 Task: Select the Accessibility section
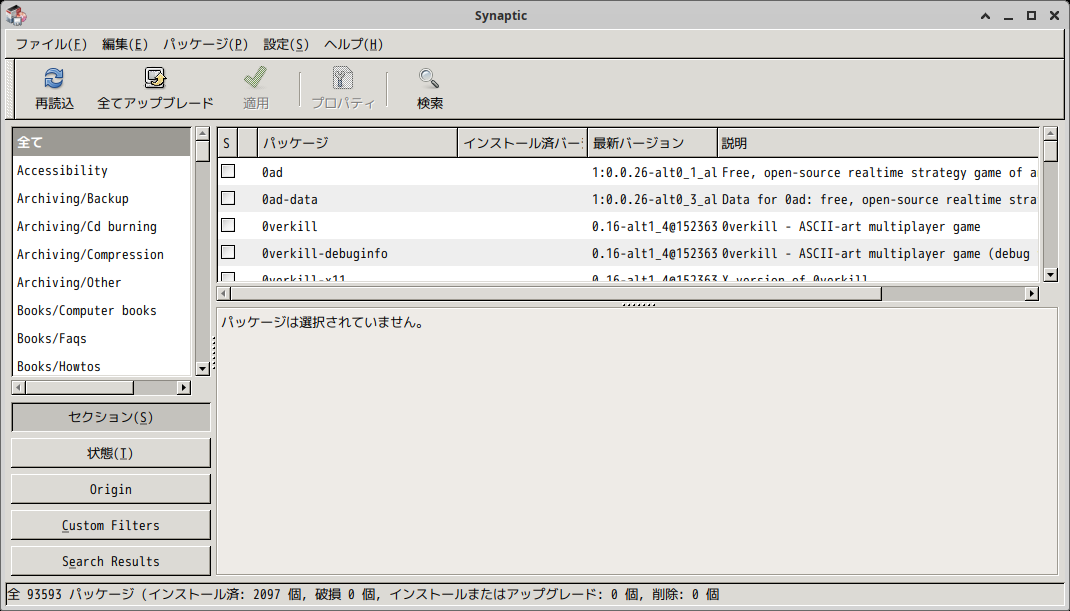coord(101,171)
